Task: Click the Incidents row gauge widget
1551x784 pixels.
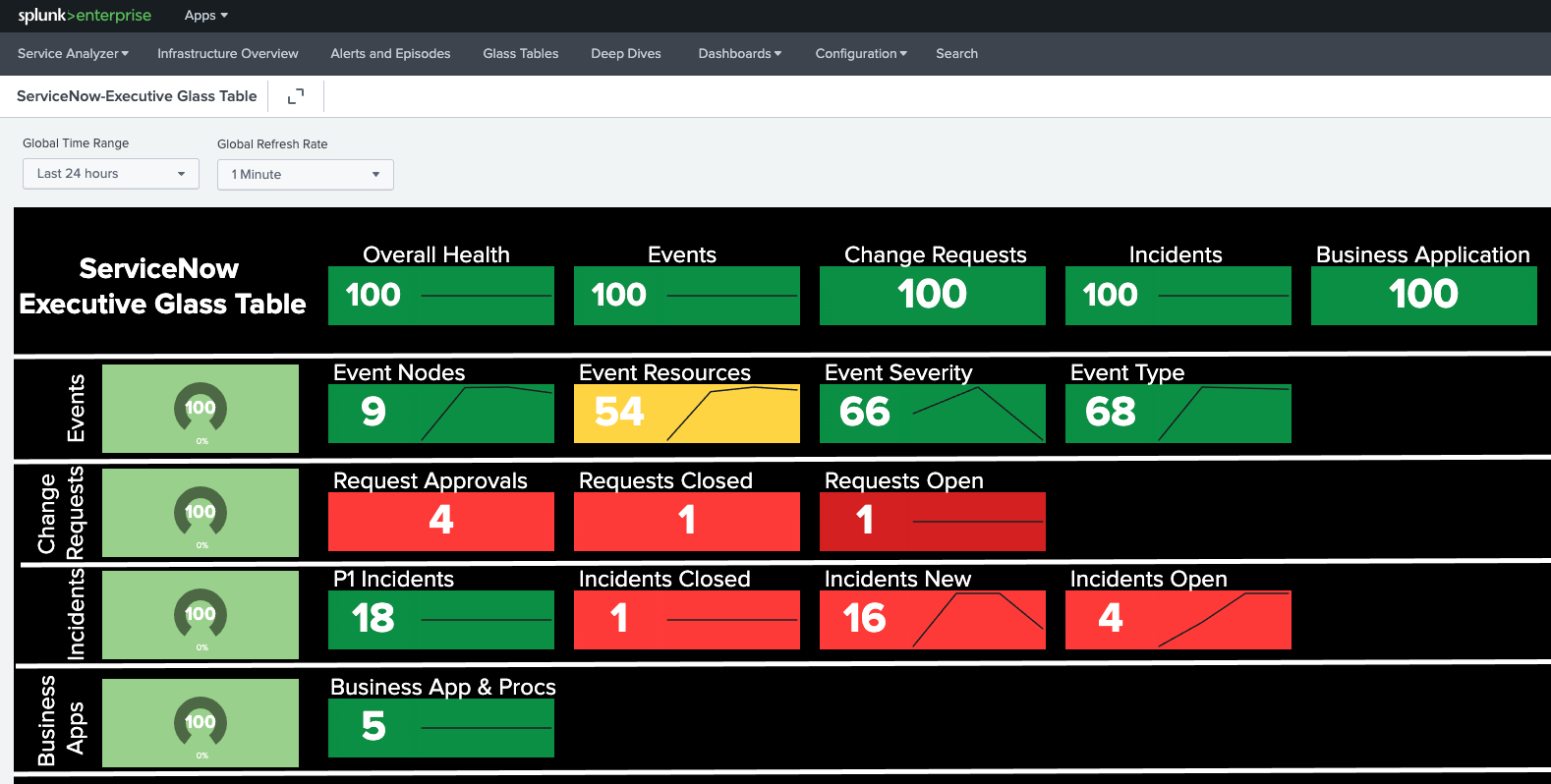Action: click(201, 615)
